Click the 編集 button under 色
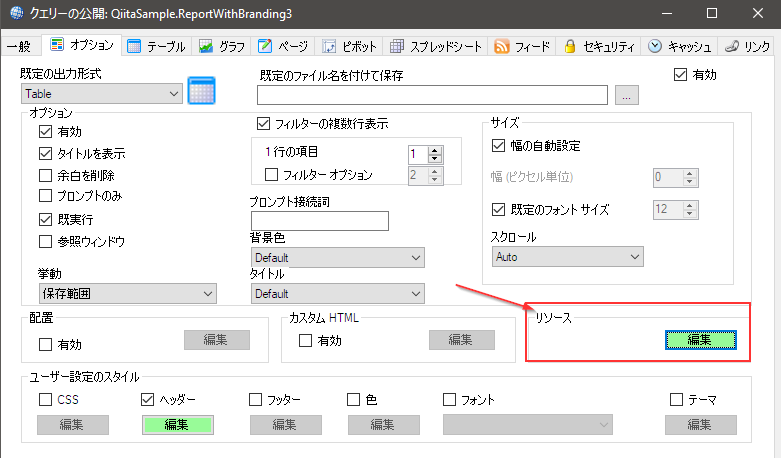Viewport: 781px width, 458px height. coord(384,425)
